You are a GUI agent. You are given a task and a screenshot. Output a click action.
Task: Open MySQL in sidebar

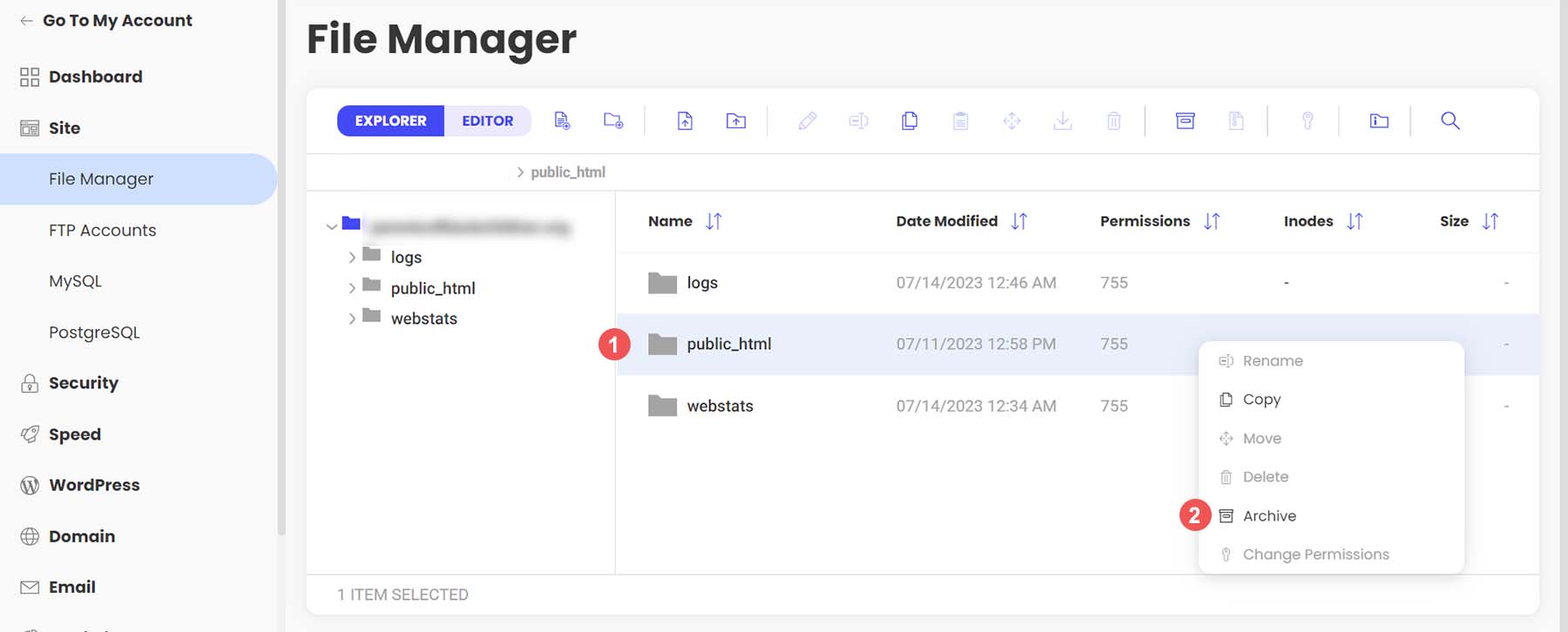75,281
